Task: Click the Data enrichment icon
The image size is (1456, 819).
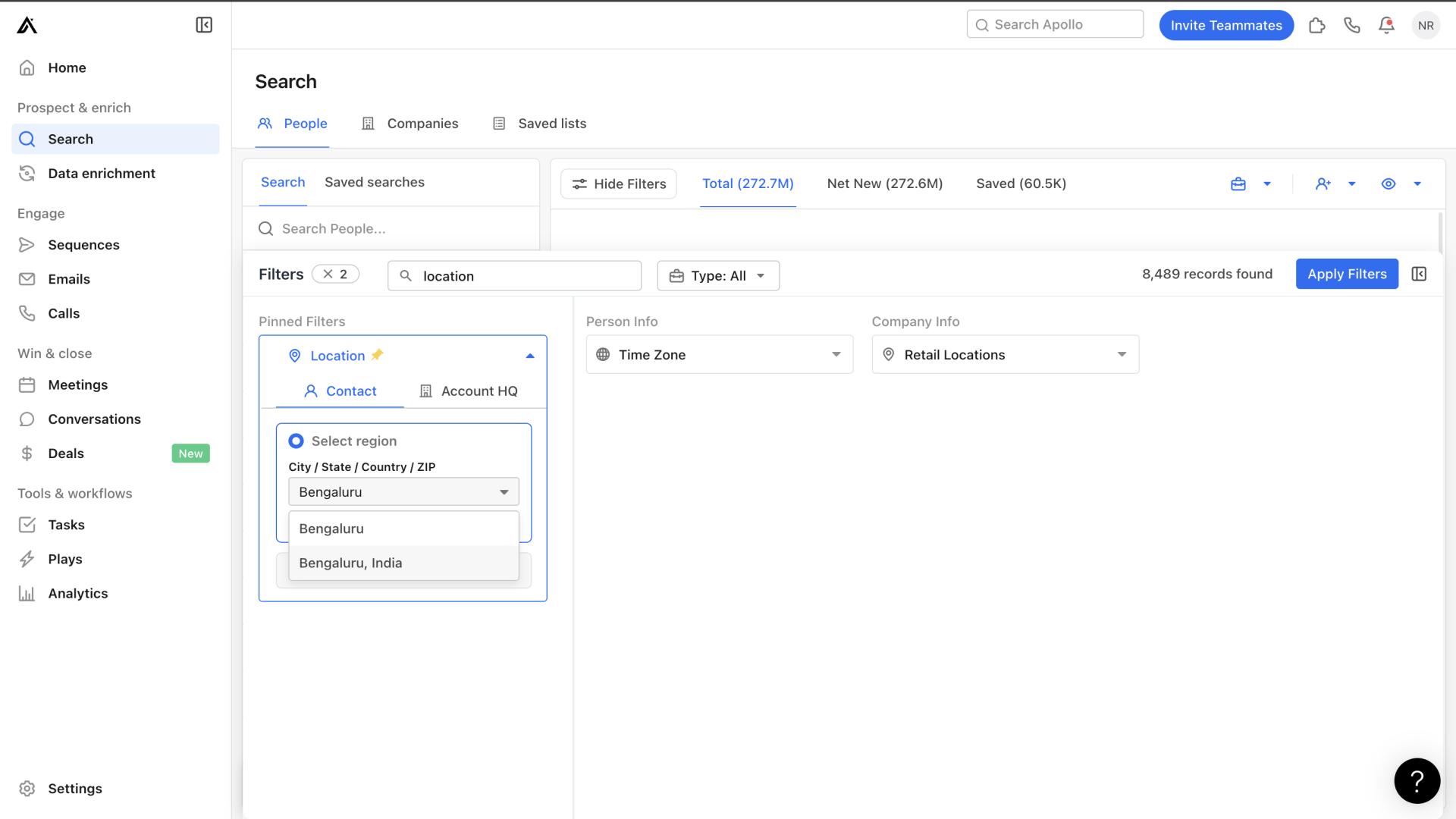Action: tap(27, 173)
